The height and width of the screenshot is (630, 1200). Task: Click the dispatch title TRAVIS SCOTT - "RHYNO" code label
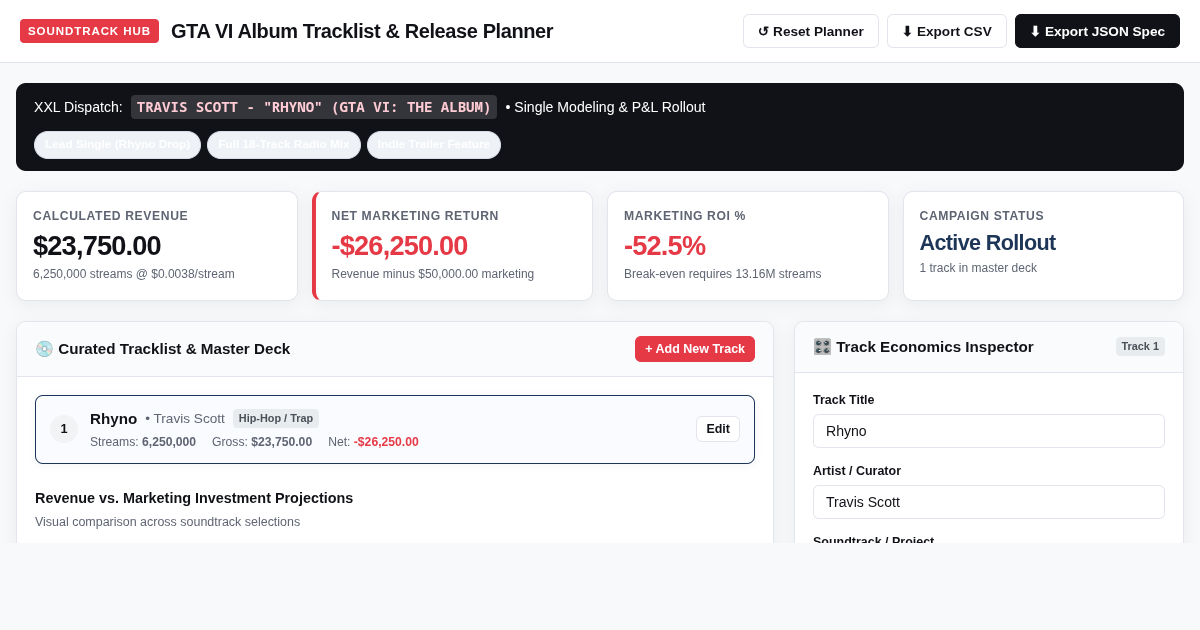(314, 107)
